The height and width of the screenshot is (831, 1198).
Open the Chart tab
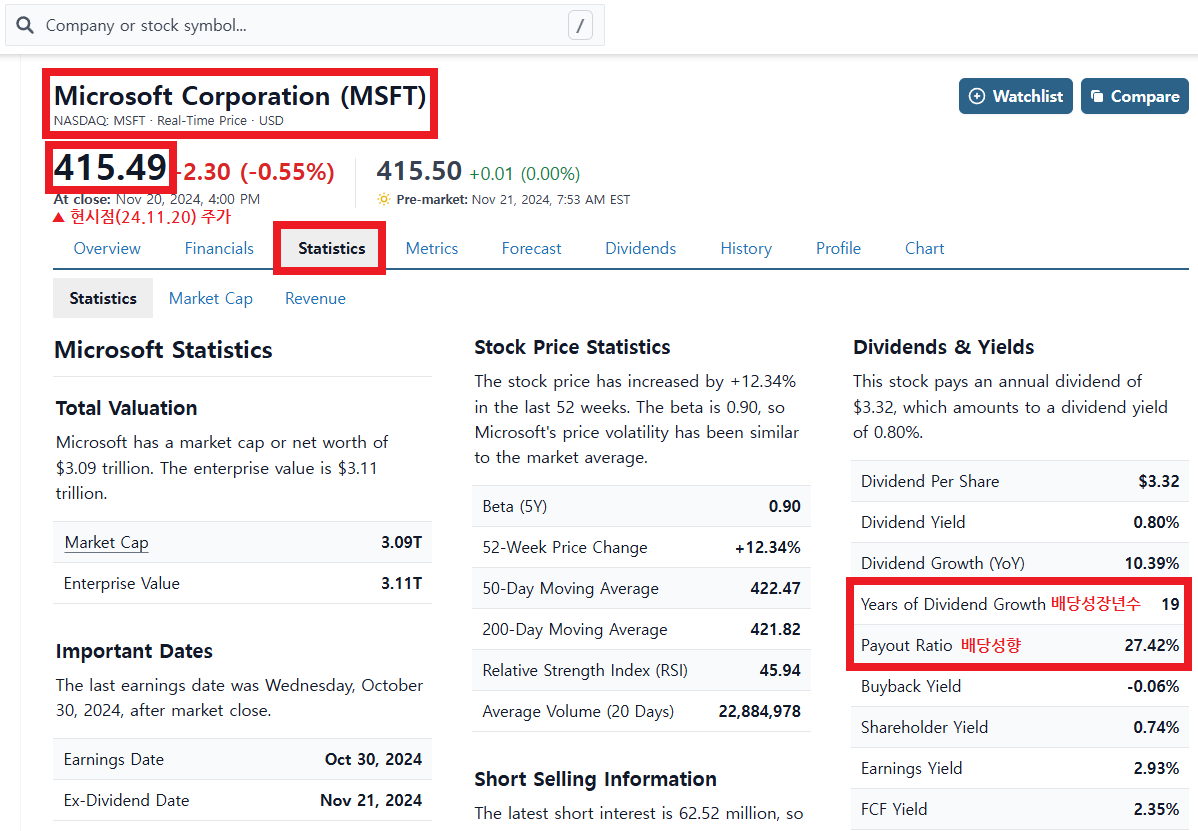click(924, 248)
